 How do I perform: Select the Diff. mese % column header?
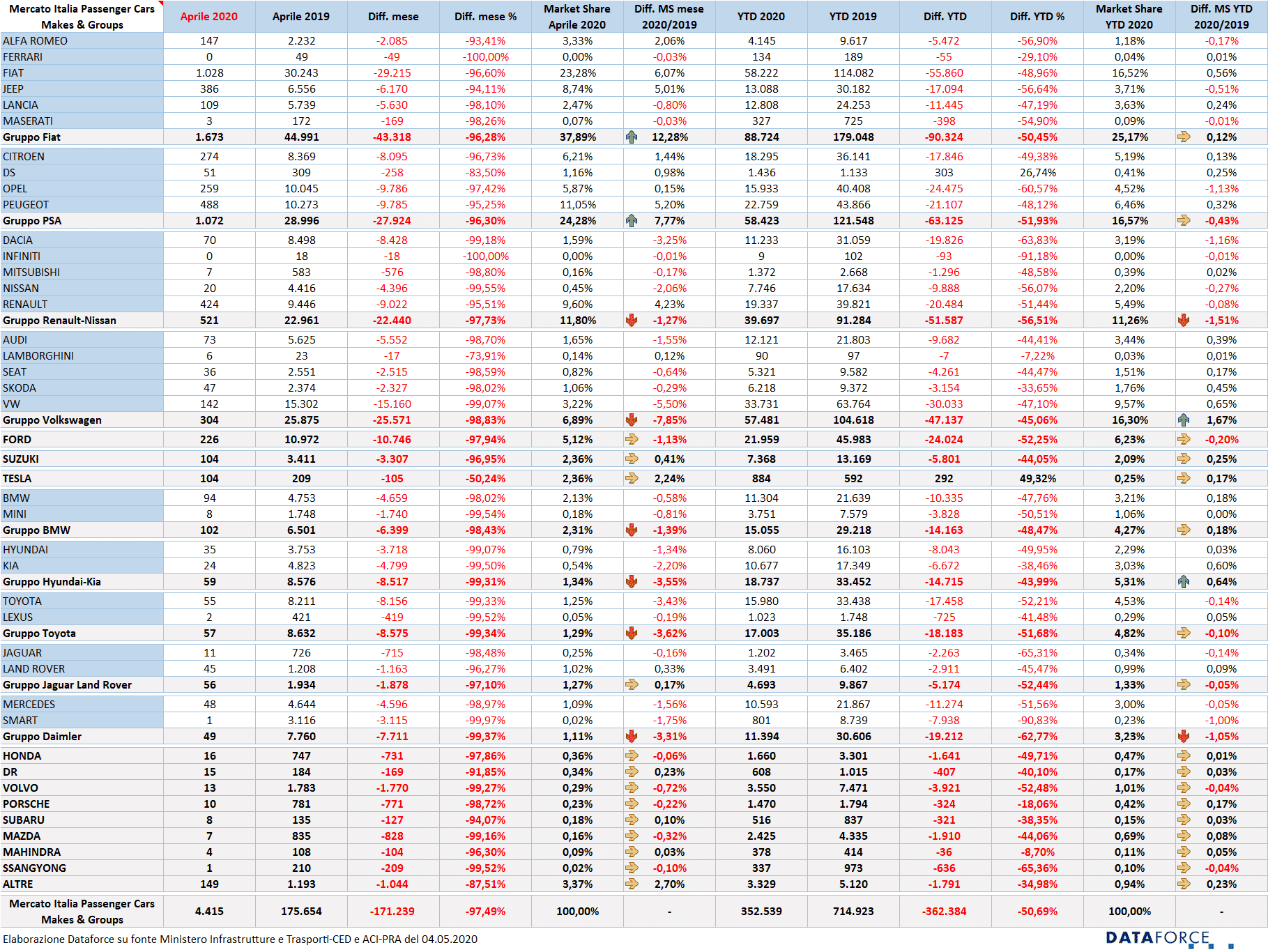tap(485, 17)
